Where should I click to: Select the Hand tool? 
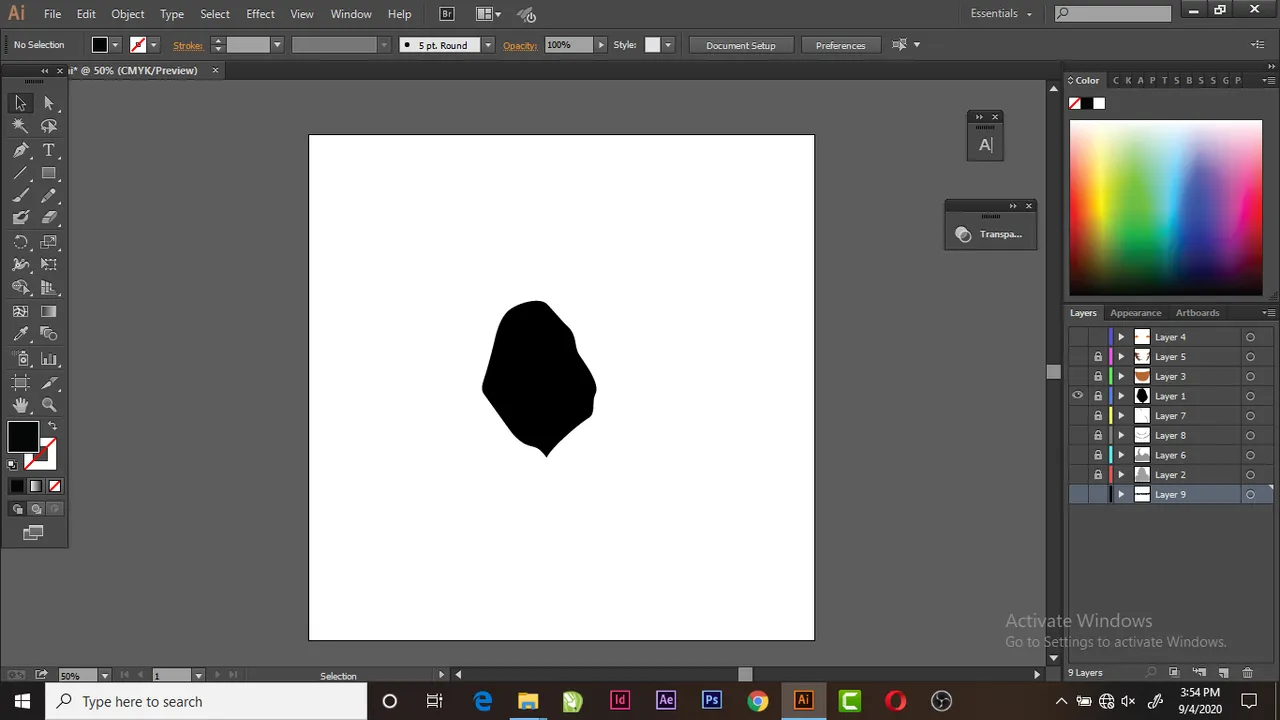click(x=20, y=405)
